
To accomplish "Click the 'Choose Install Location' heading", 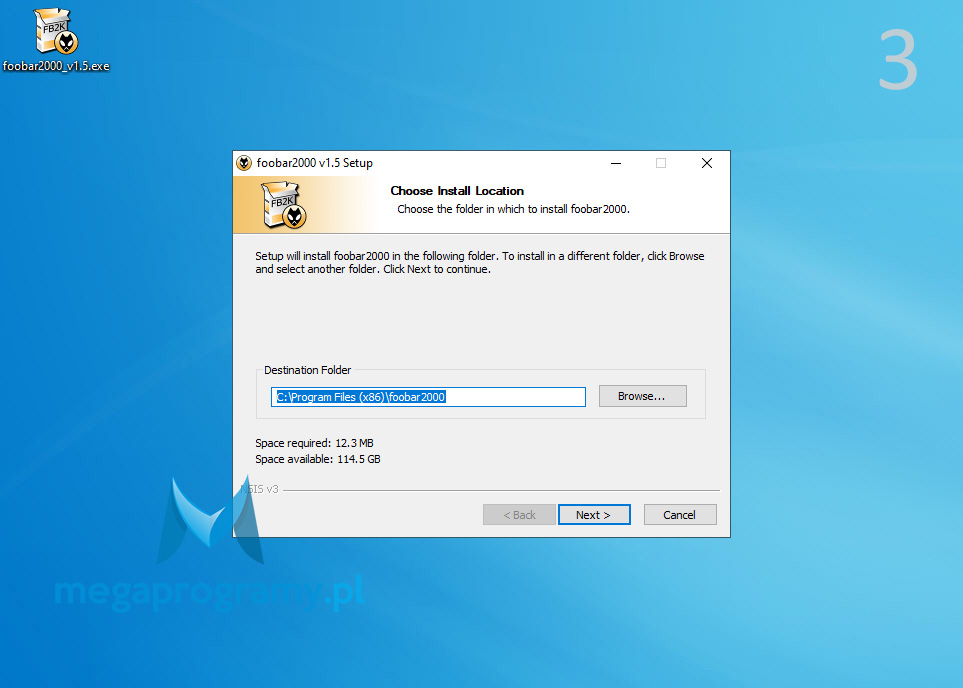I will (x=457, y=191).
